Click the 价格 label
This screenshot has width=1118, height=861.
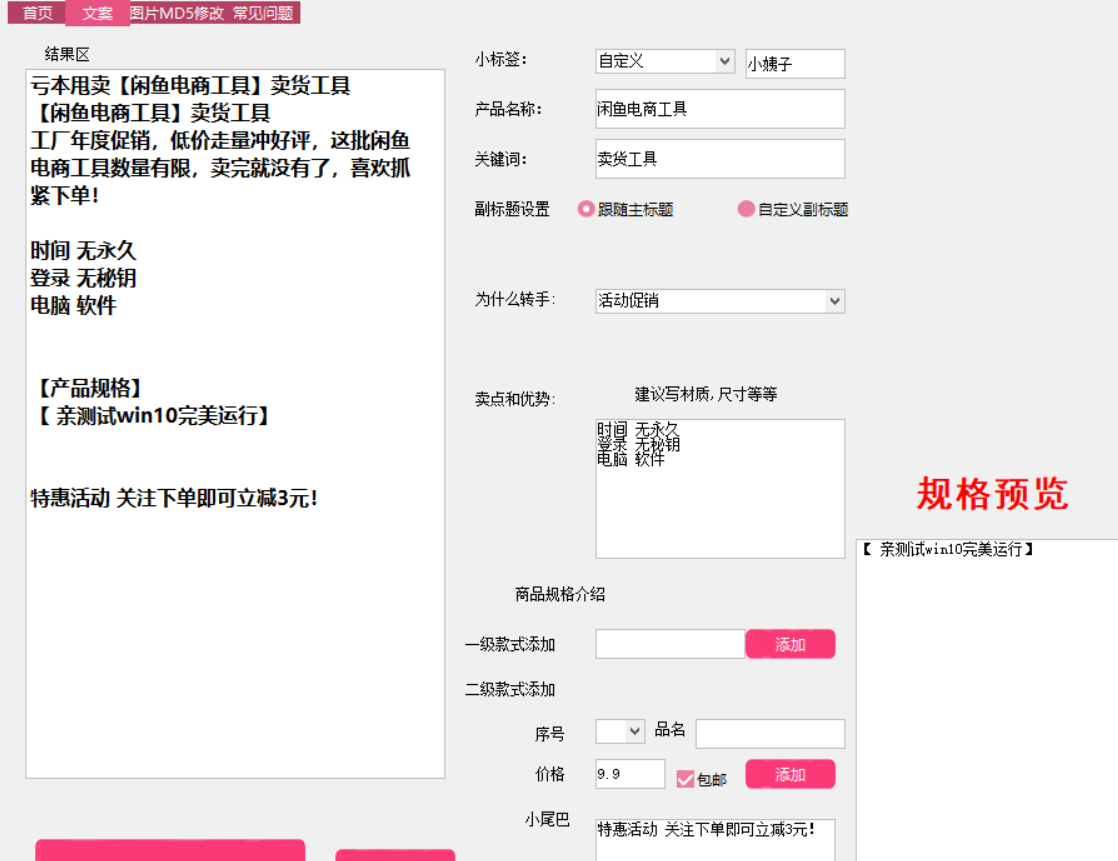(550, 774)
